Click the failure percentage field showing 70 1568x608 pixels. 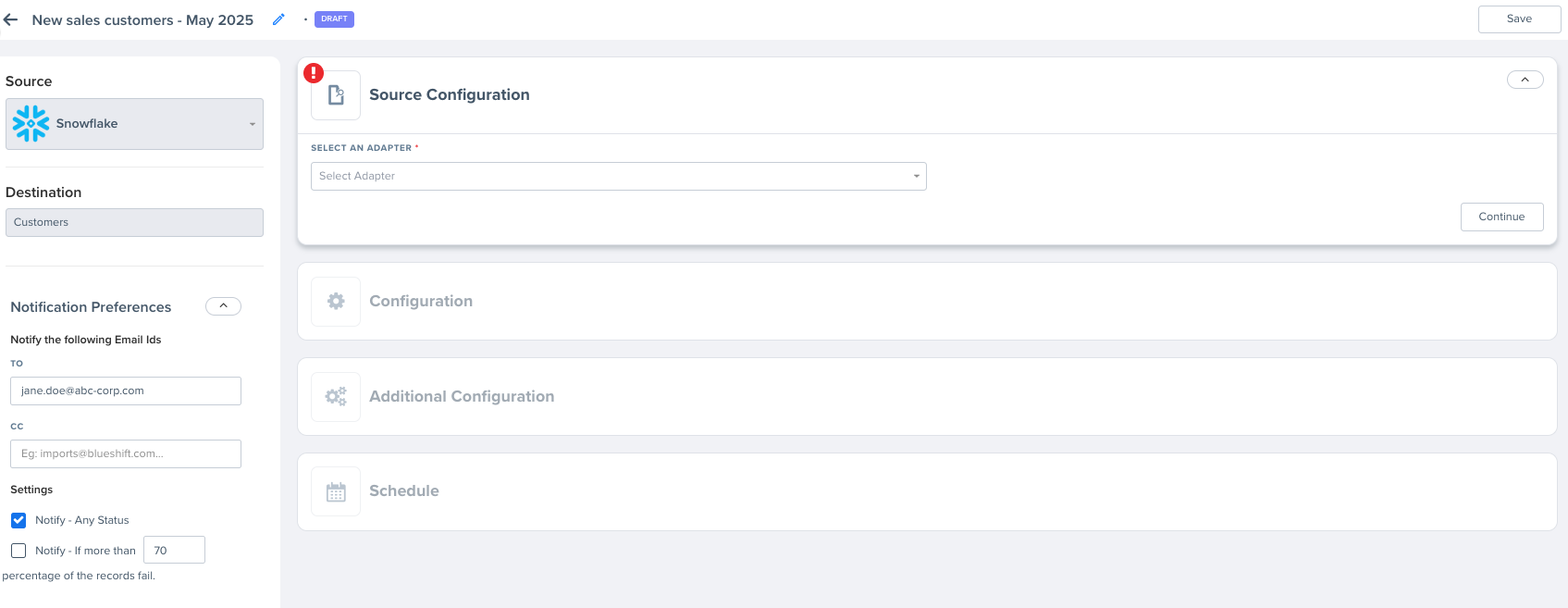click(174, 550)
